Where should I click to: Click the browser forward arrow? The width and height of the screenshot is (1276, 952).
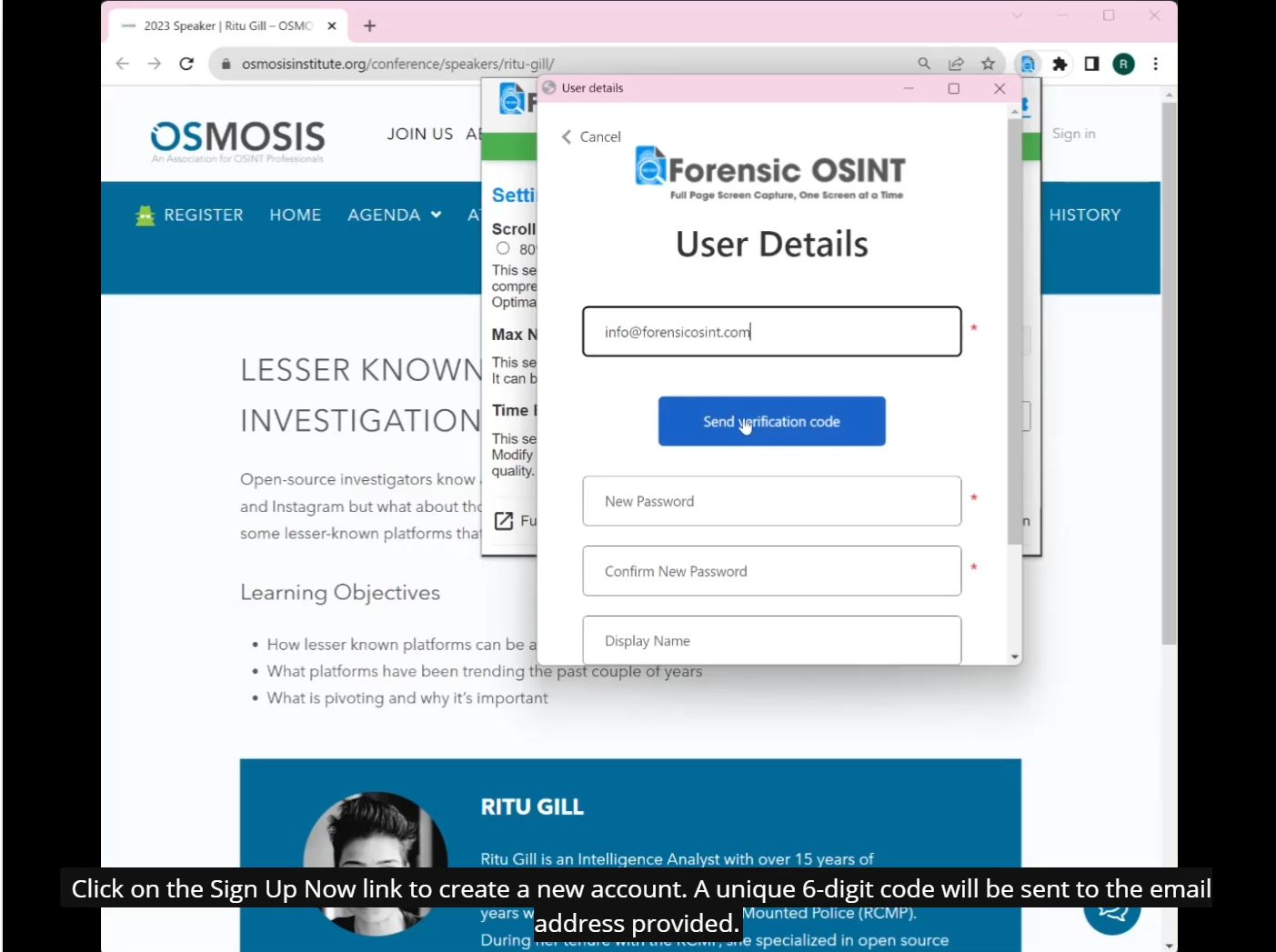tap(155, 64)
